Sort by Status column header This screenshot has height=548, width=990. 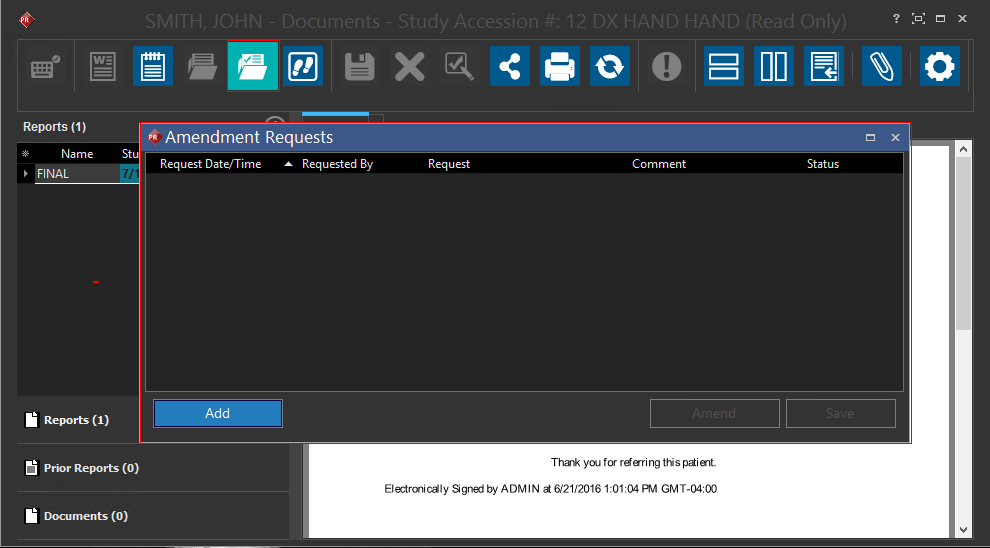[822, 164]
